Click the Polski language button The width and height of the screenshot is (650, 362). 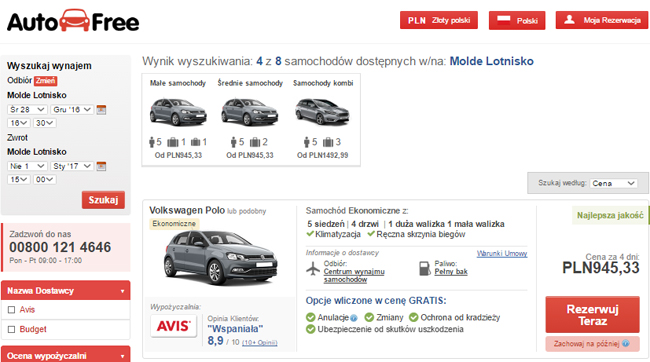click(517, 20)
